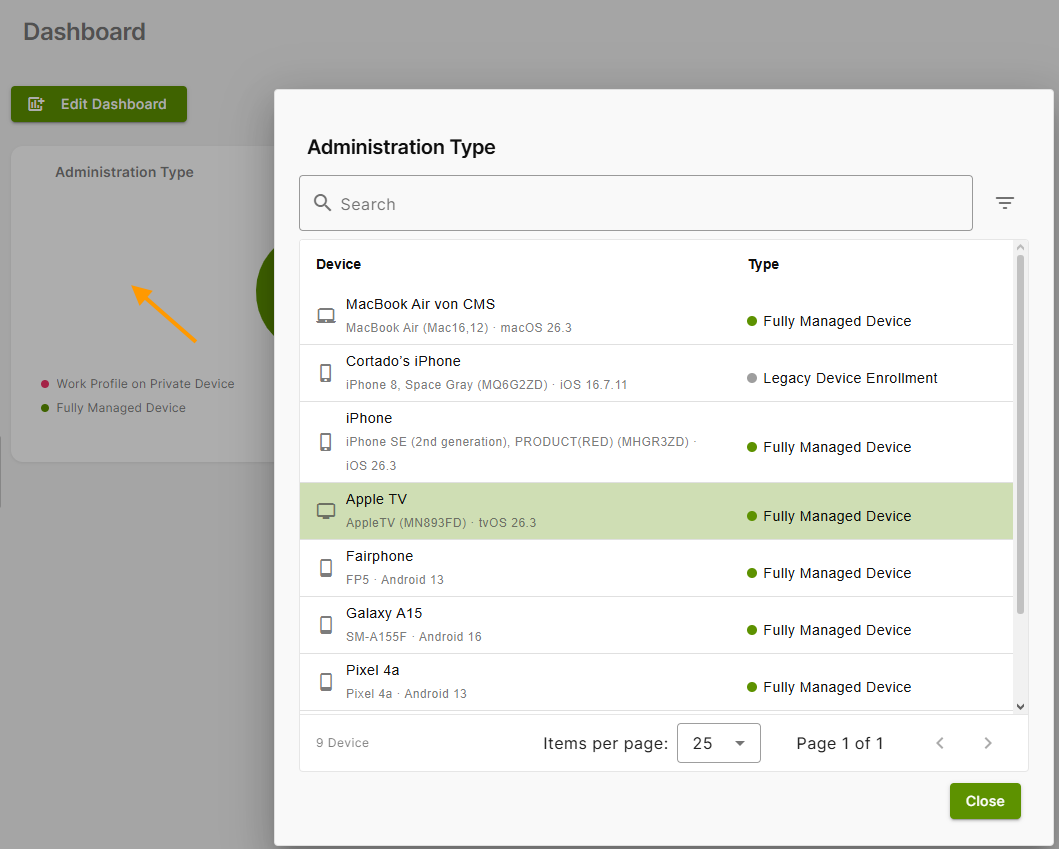Click the iPhone 8, Space Gray details text

[x=486, y=384]
